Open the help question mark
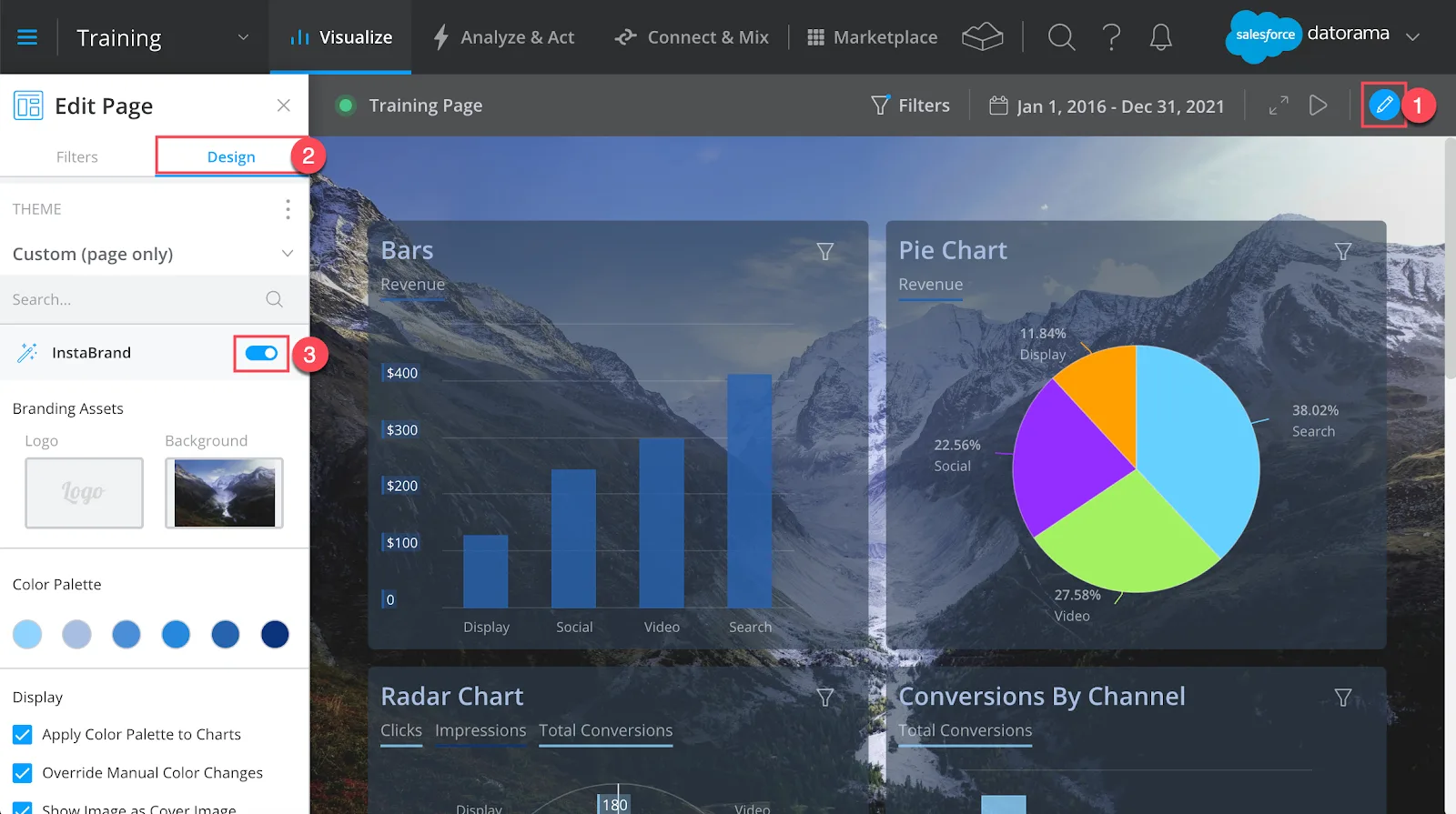 pos(1111,37)
